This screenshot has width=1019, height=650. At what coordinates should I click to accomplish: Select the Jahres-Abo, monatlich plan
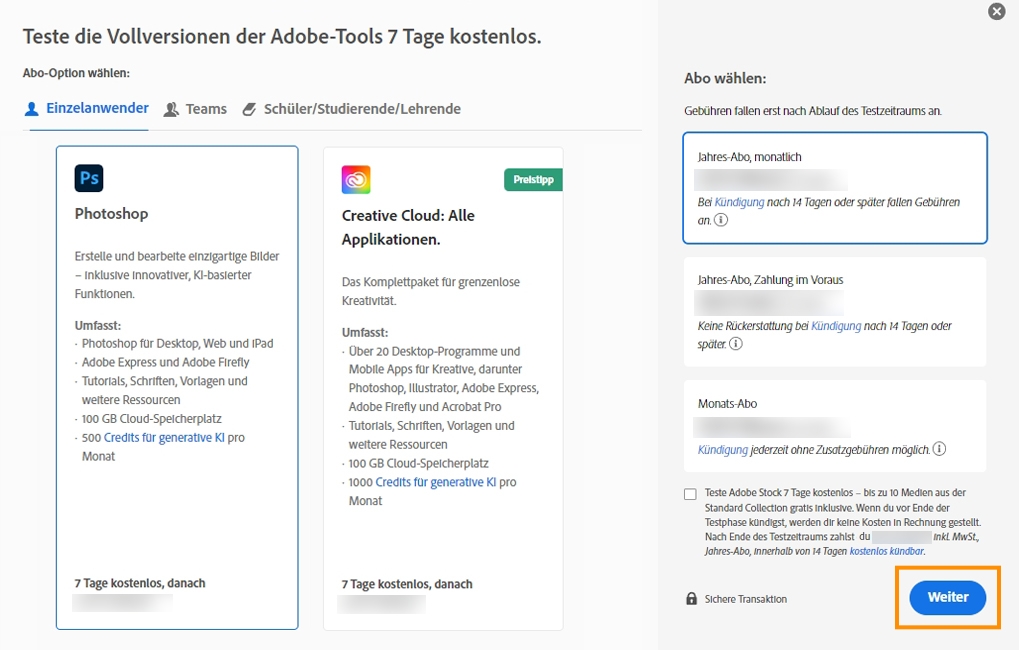834,187
